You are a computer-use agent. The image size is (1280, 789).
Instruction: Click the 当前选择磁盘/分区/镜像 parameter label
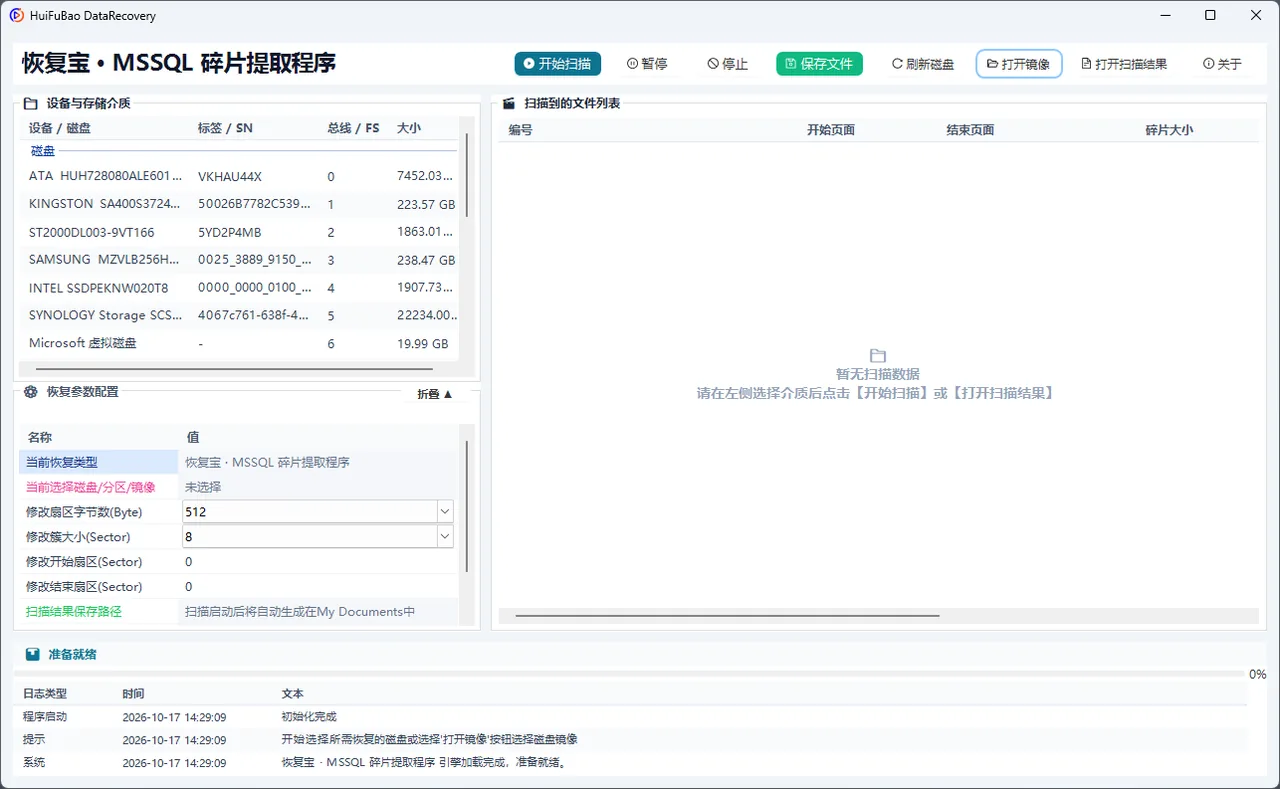[x=90, y=487]
